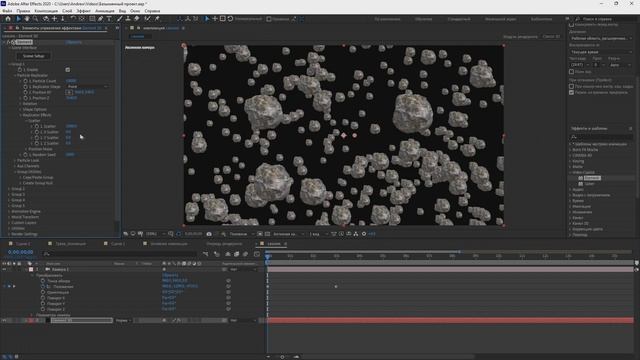Open the Анимация menu
Screen dimensions: 640x360
tap(104, 11)
